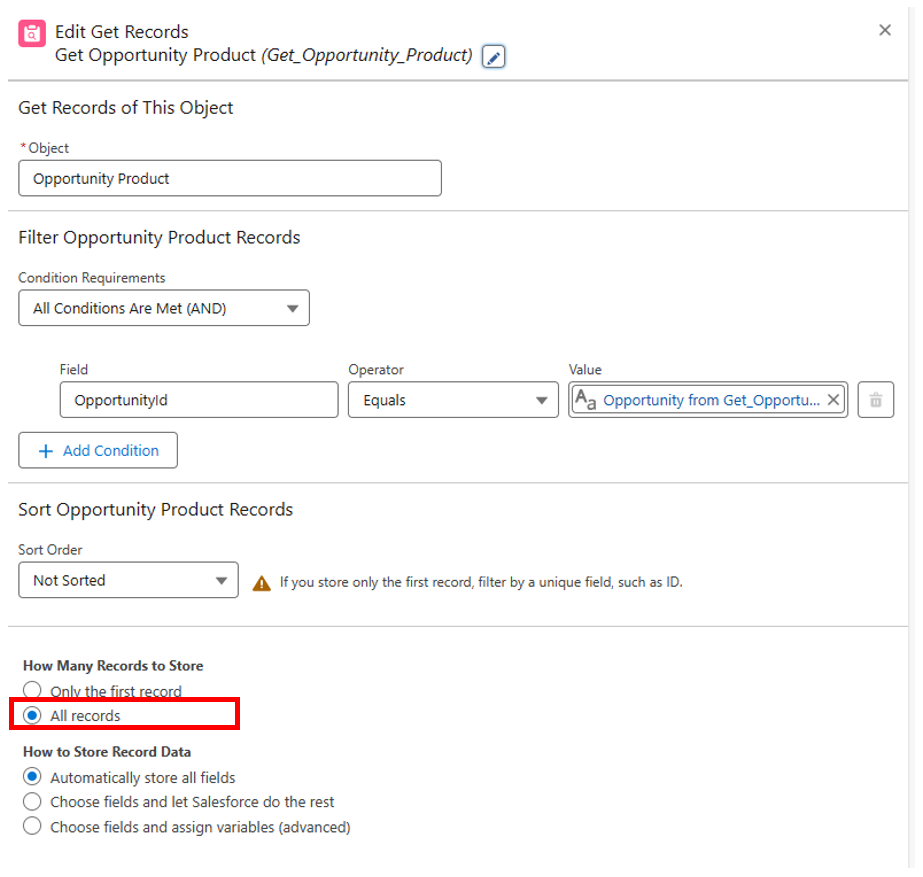The height and width of the screenshot is (877, 923).
Task: Click the Value field resource pill
Action: [708, 400]
